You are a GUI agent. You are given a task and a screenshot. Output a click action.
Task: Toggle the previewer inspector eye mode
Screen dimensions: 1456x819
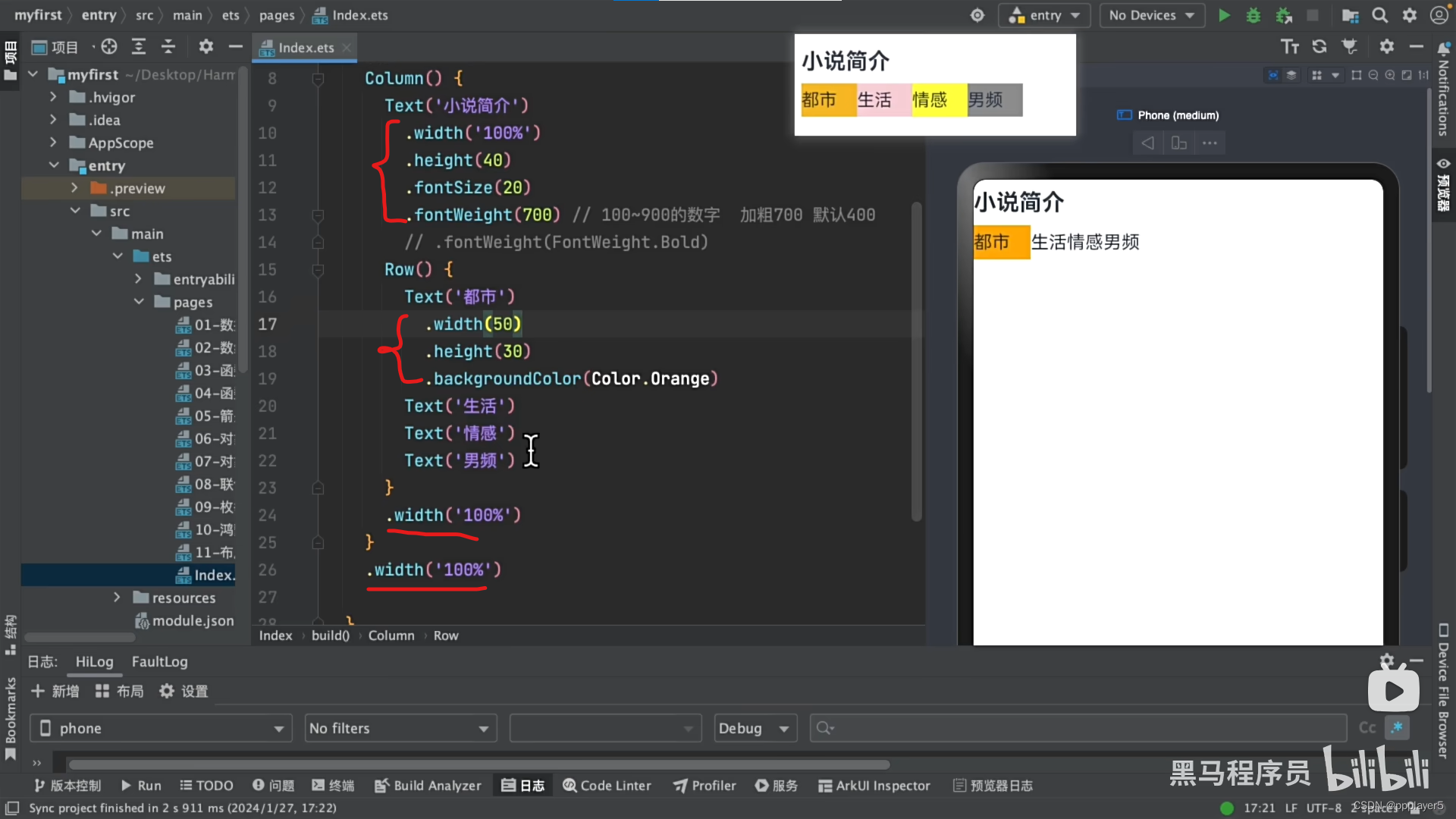tap(1273, 75)
